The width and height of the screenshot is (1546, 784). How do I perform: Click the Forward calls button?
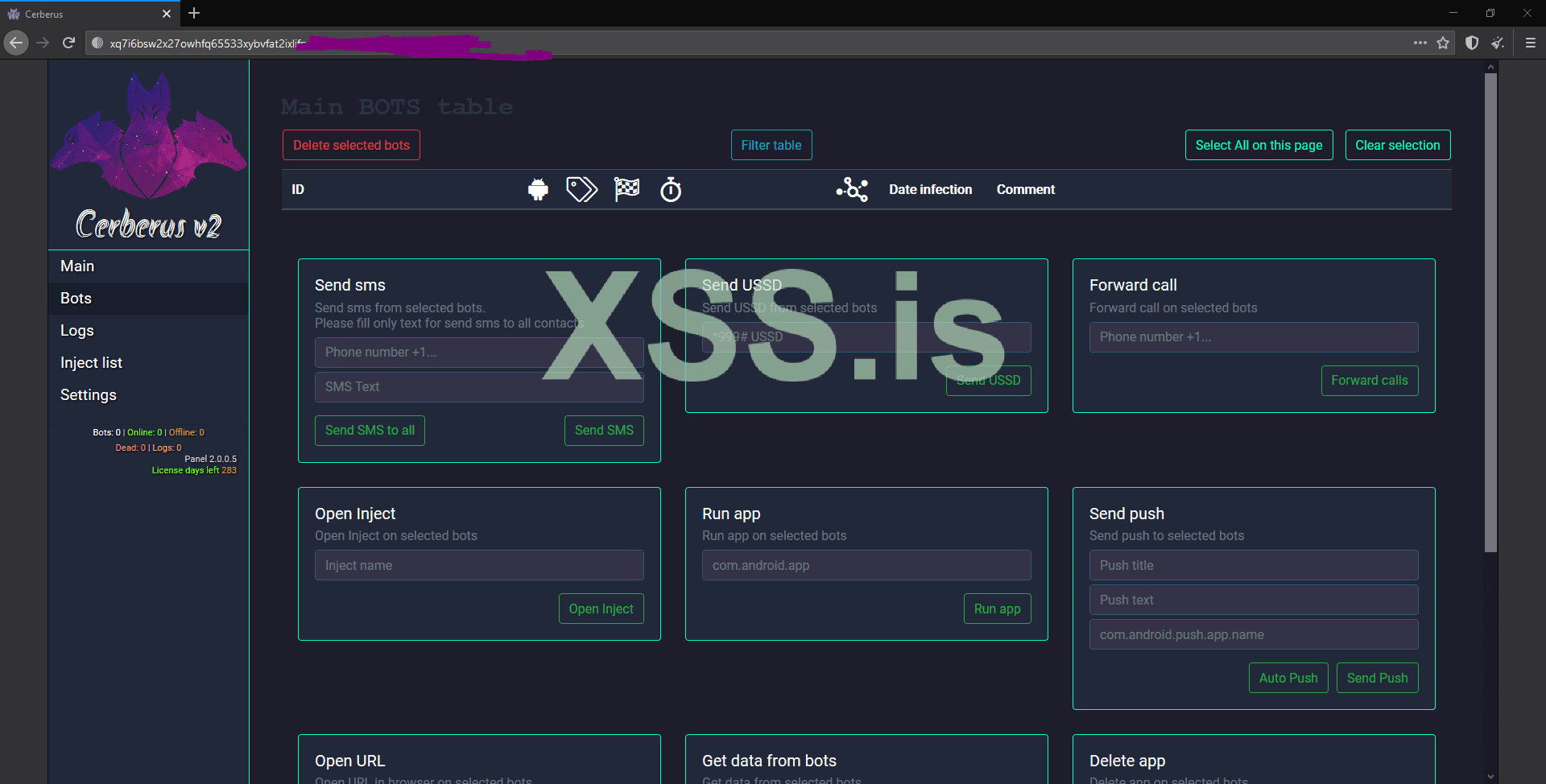(x=1370, y=381)
